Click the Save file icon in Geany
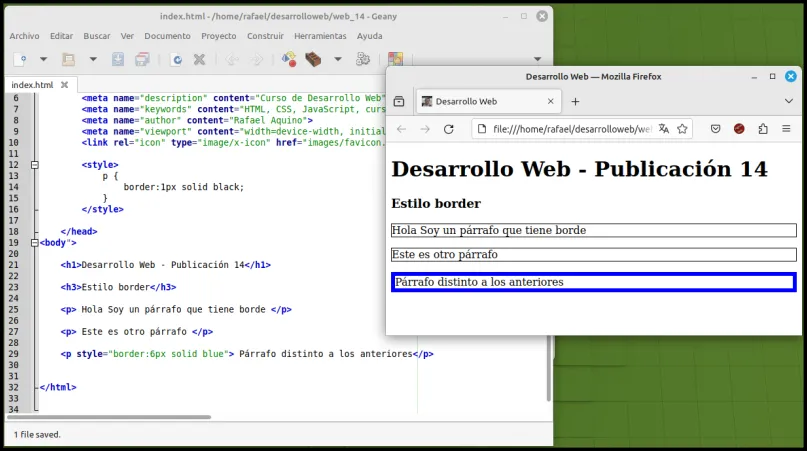The height and width of the screenshot is (451, 807). click(118, 60)
